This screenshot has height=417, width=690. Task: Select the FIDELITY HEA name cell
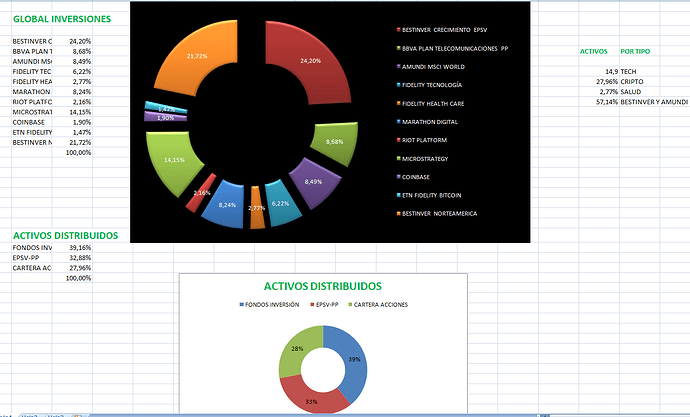point(32,81)
